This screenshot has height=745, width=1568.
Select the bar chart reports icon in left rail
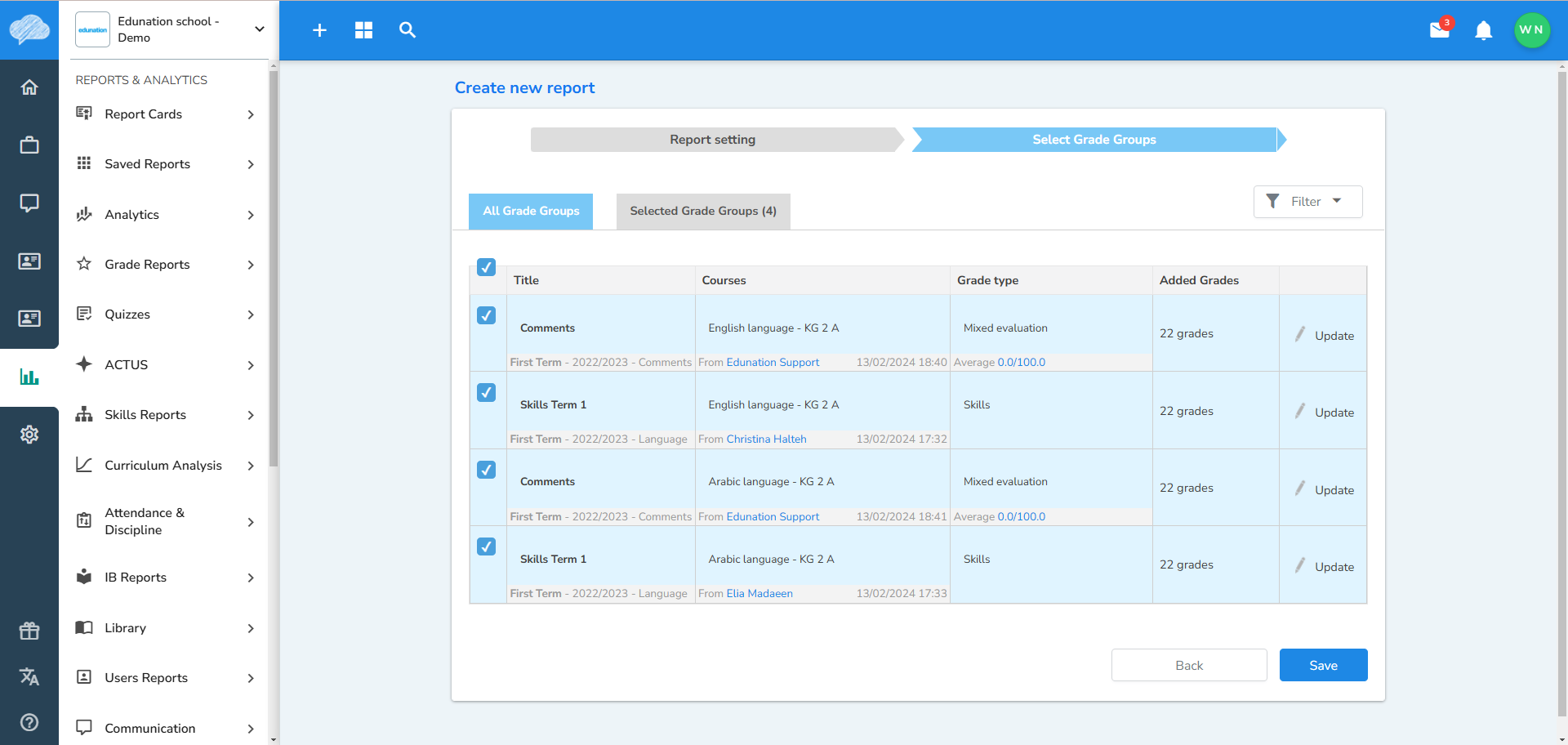(29, 377)
